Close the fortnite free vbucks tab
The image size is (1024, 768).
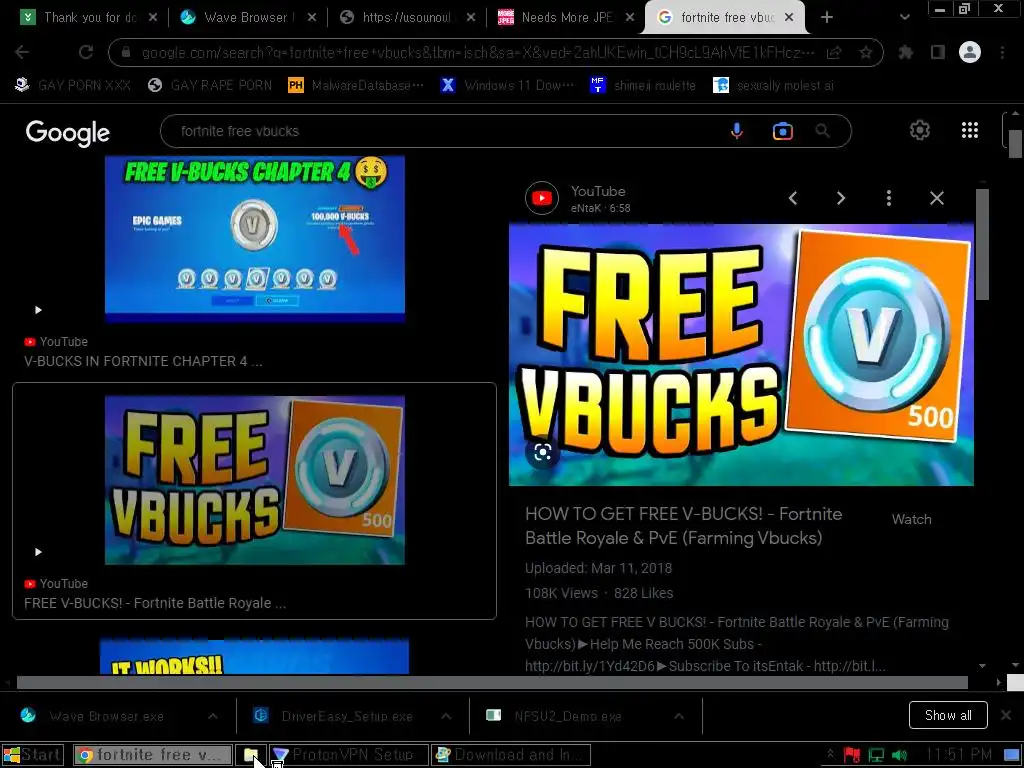coord(789,18)
